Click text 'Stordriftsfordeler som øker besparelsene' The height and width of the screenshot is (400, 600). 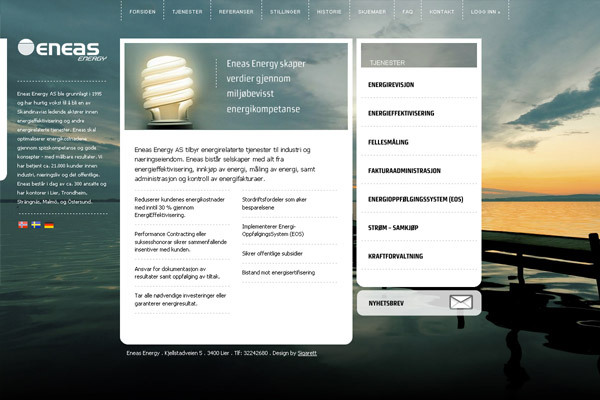click(274, 203)
